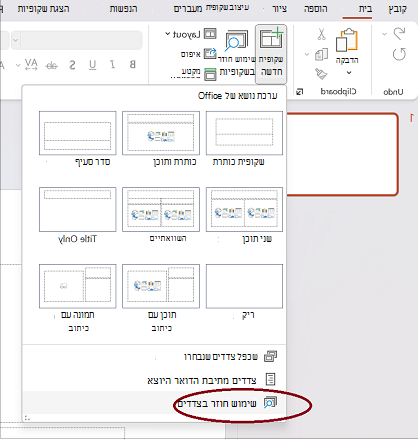This screenshot has height=439, width=418.
Task: Toggle Strikethrough formatting
Action: click(x=52, y=65)
